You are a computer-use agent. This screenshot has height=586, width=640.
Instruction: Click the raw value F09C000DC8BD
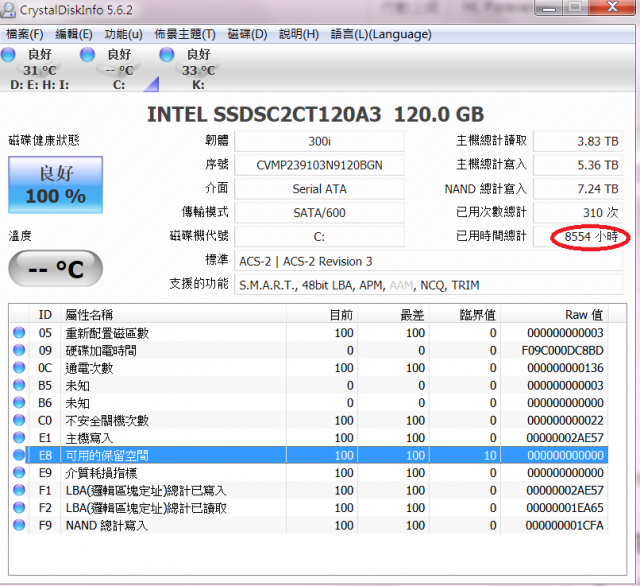pos(562,350)
